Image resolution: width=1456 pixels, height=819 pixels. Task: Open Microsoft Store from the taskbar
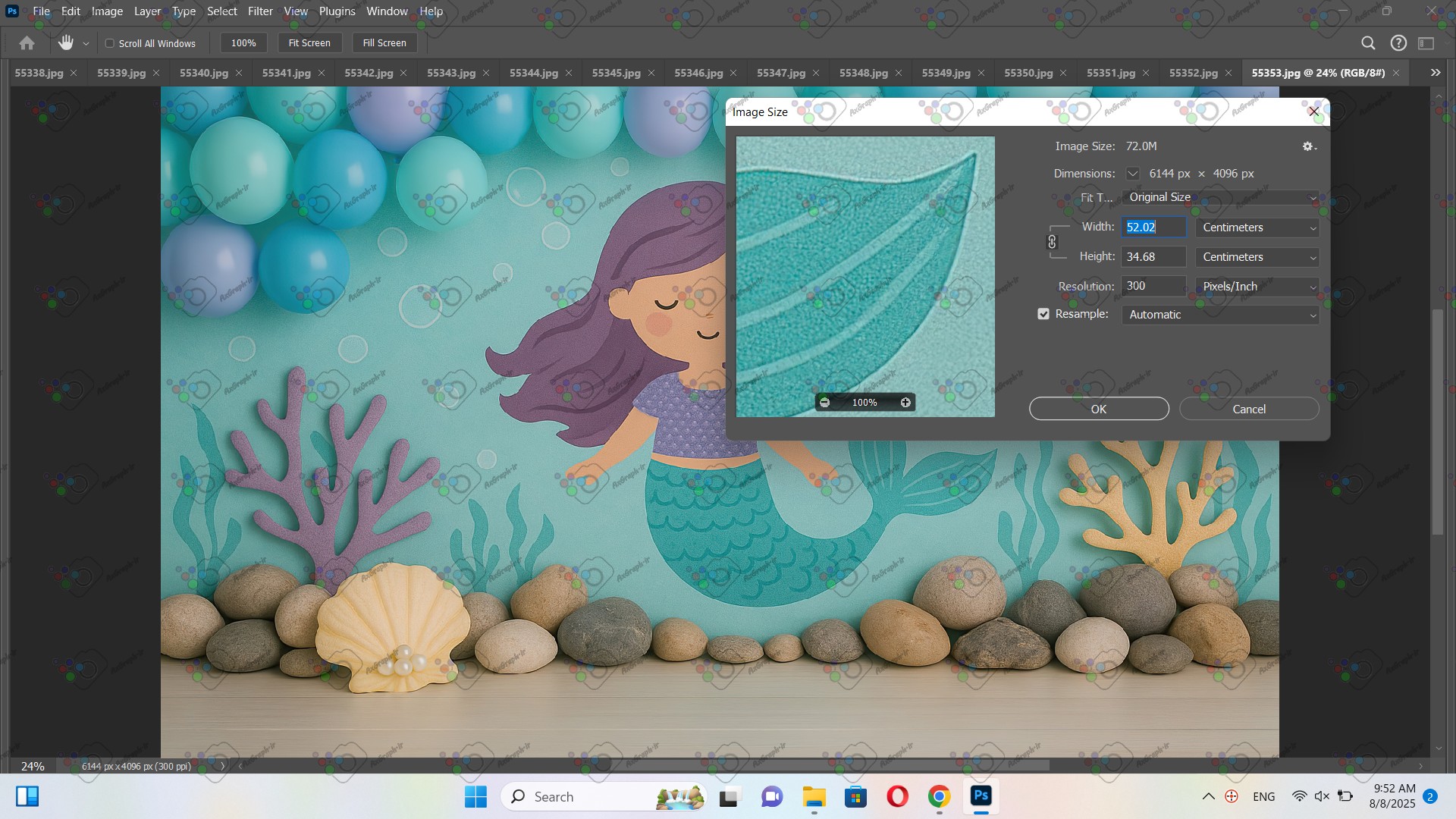(855, 797)
